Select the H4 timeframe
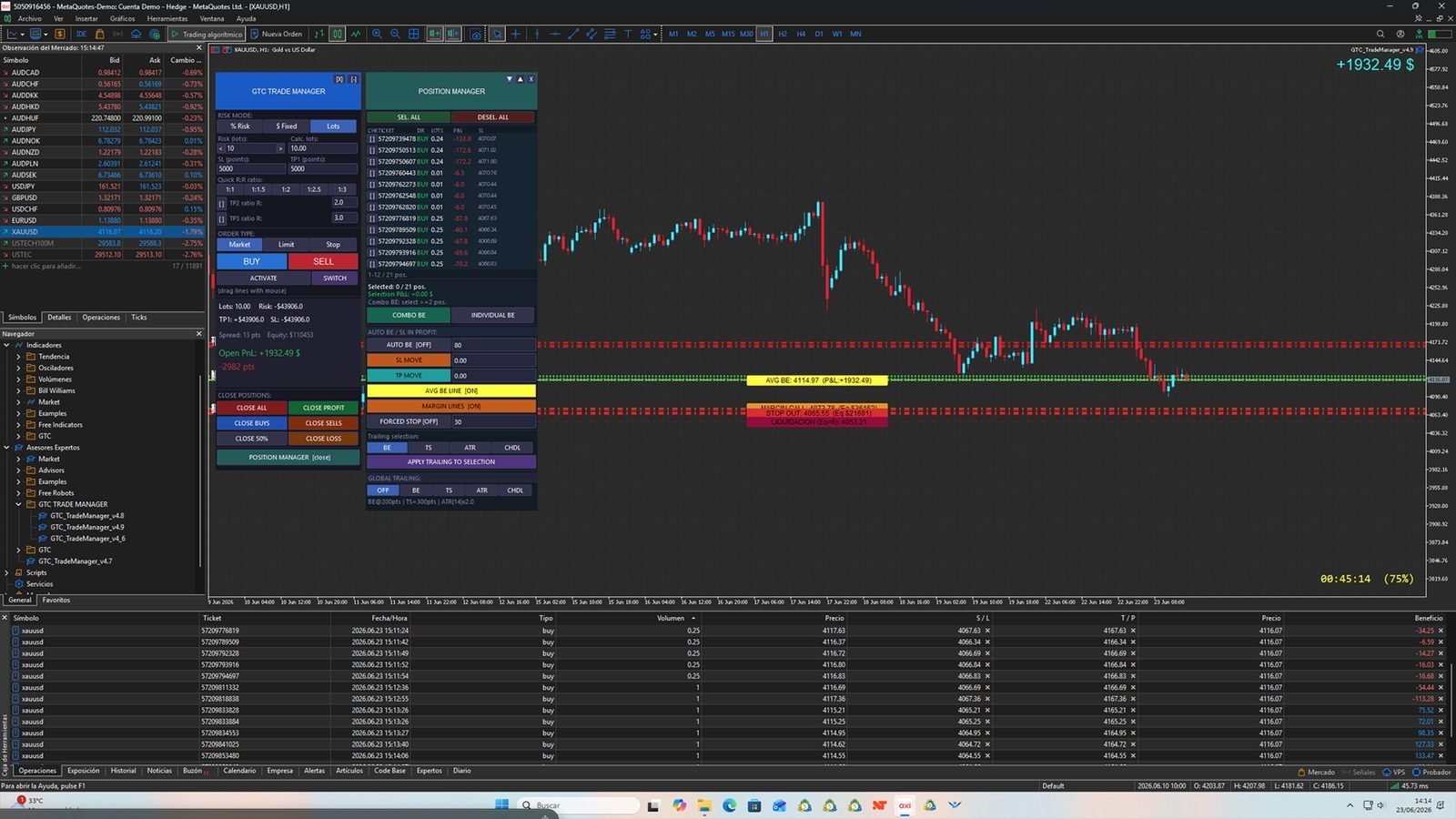The image size is (1456, 819). pyautogui.click(x=801, y=34)
